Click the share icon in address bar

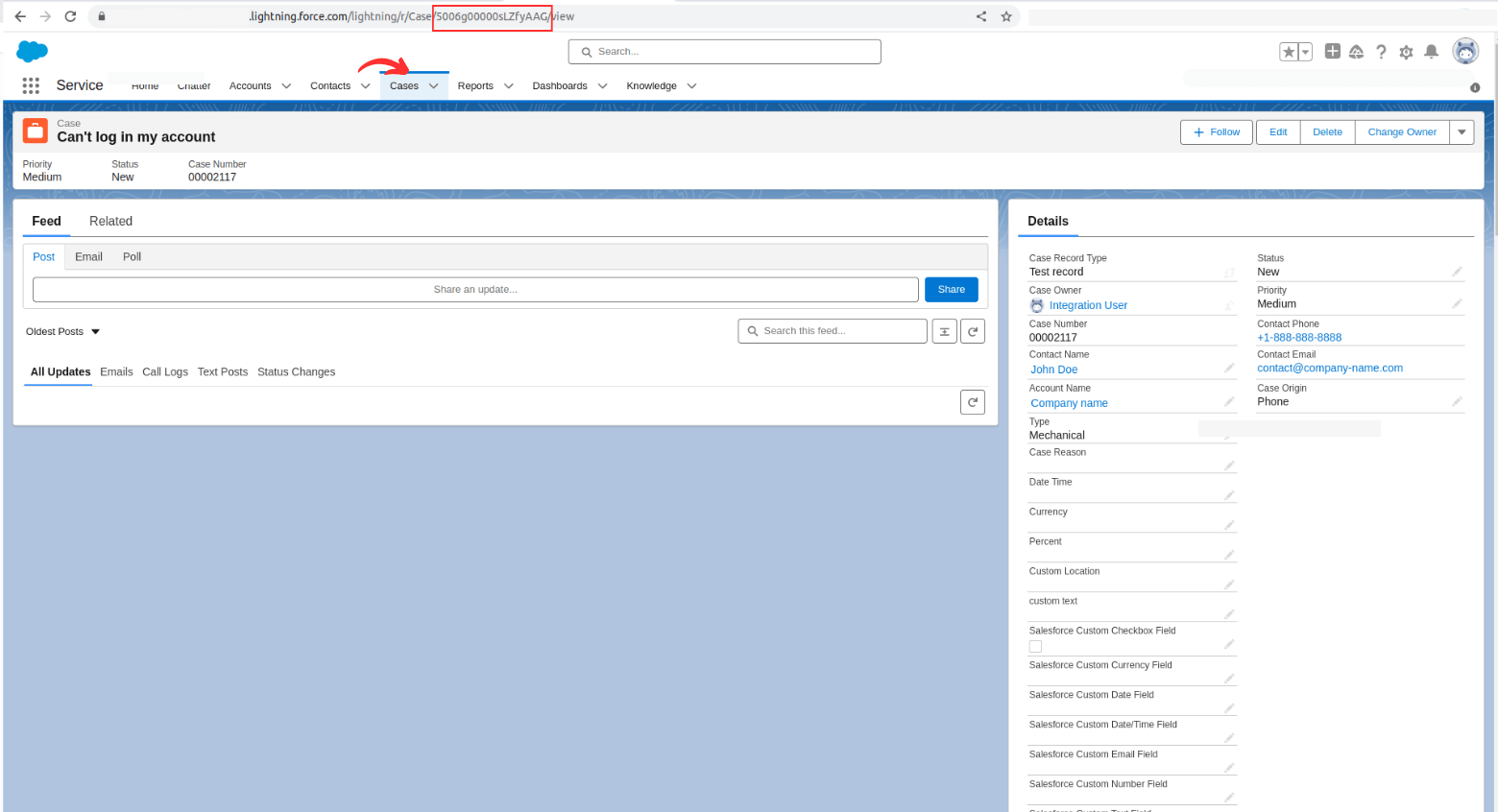click(x=981, y=16)
